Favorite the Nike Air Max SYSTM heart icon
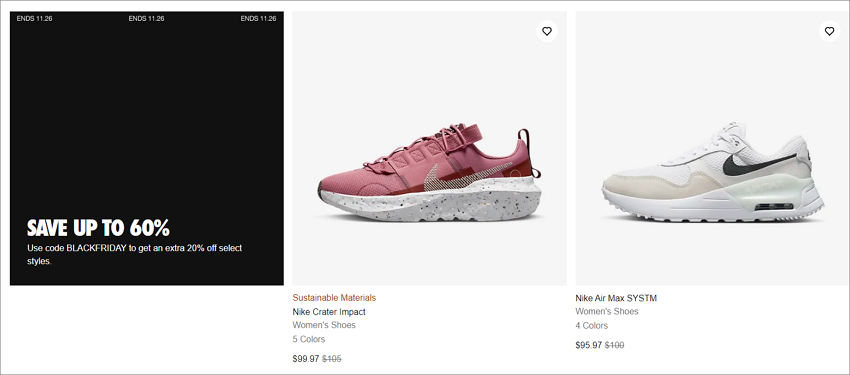The height and width of the screenshot is (375, 850). [x=829, y=31]
